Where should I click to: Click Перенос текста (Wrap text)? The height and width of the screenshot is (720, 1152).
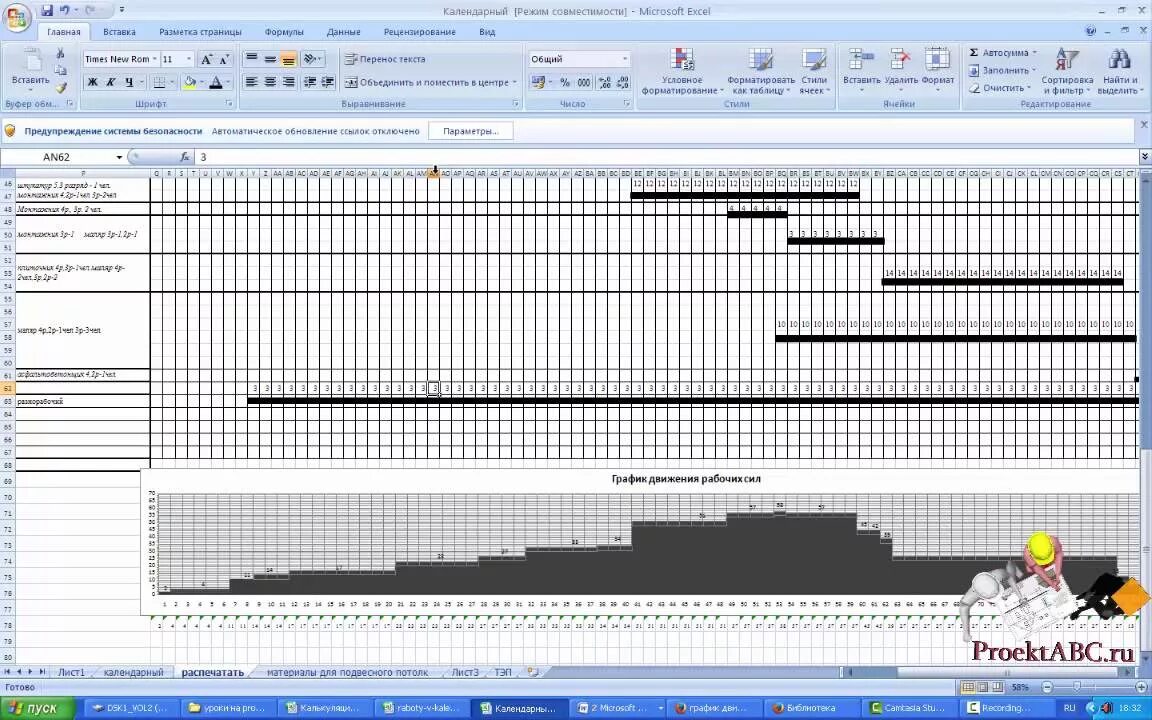385,59
